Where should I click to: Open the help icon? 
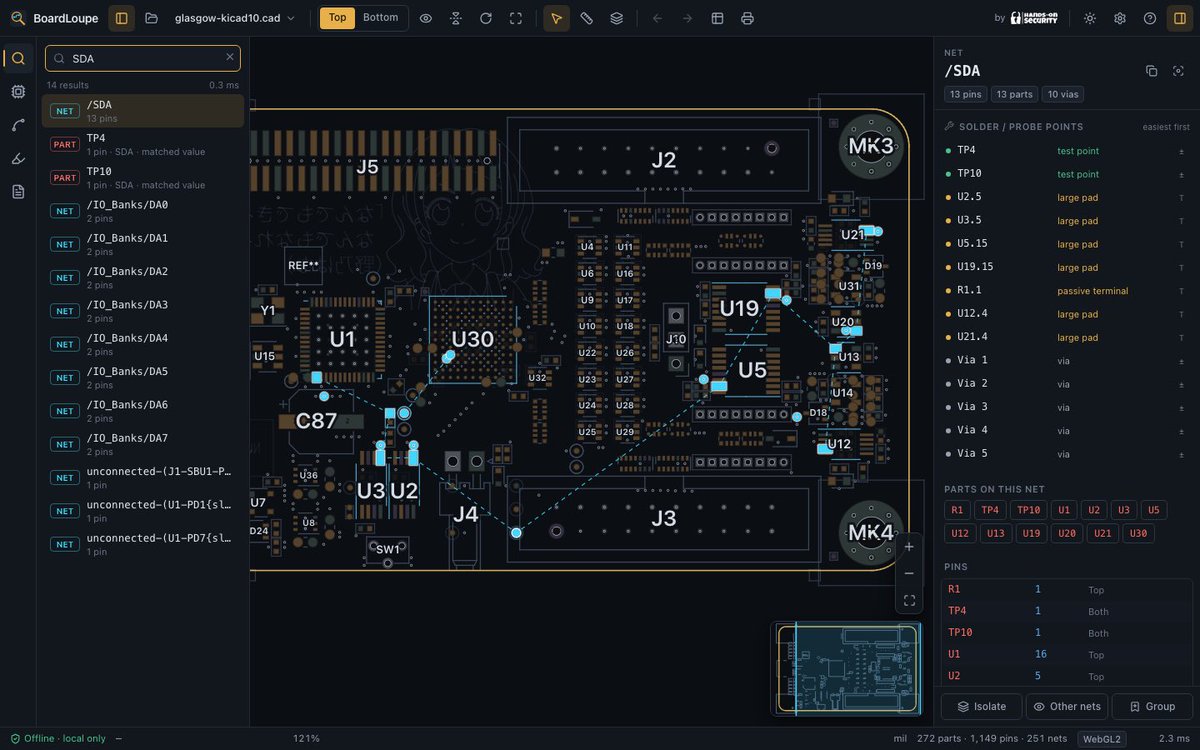click(1150, 18)
